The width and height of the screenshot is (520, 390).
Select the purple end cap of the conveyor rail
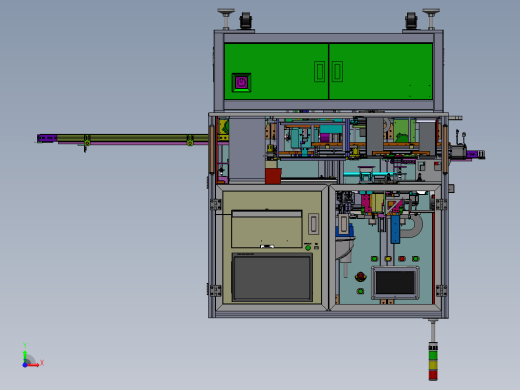[x=47, y=138]
